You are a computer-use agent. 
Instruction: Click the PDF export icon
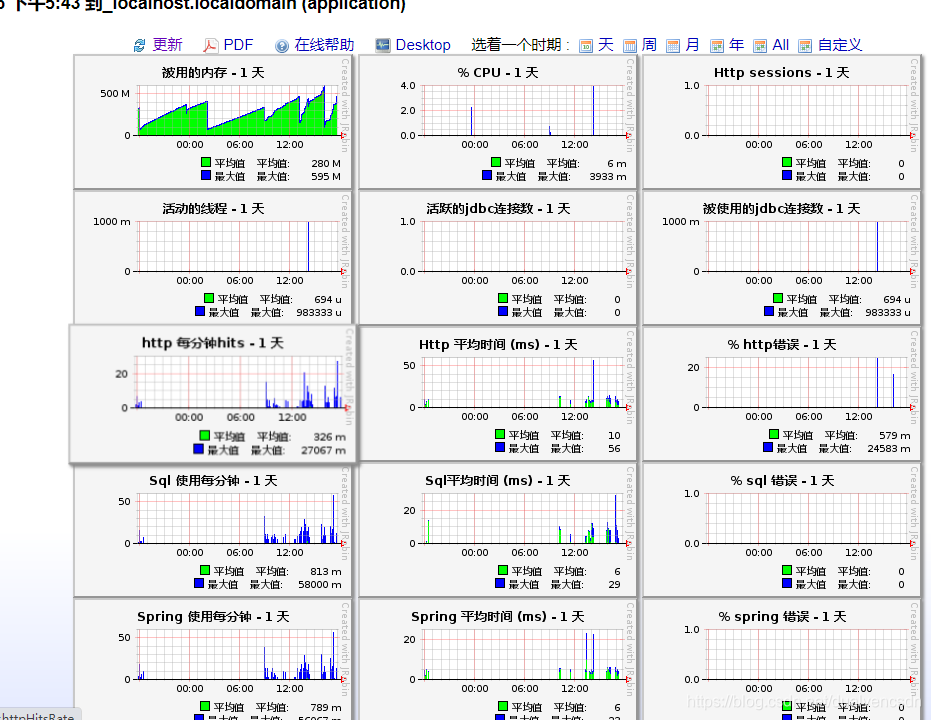pyautogui.click(x=212, y=44)
